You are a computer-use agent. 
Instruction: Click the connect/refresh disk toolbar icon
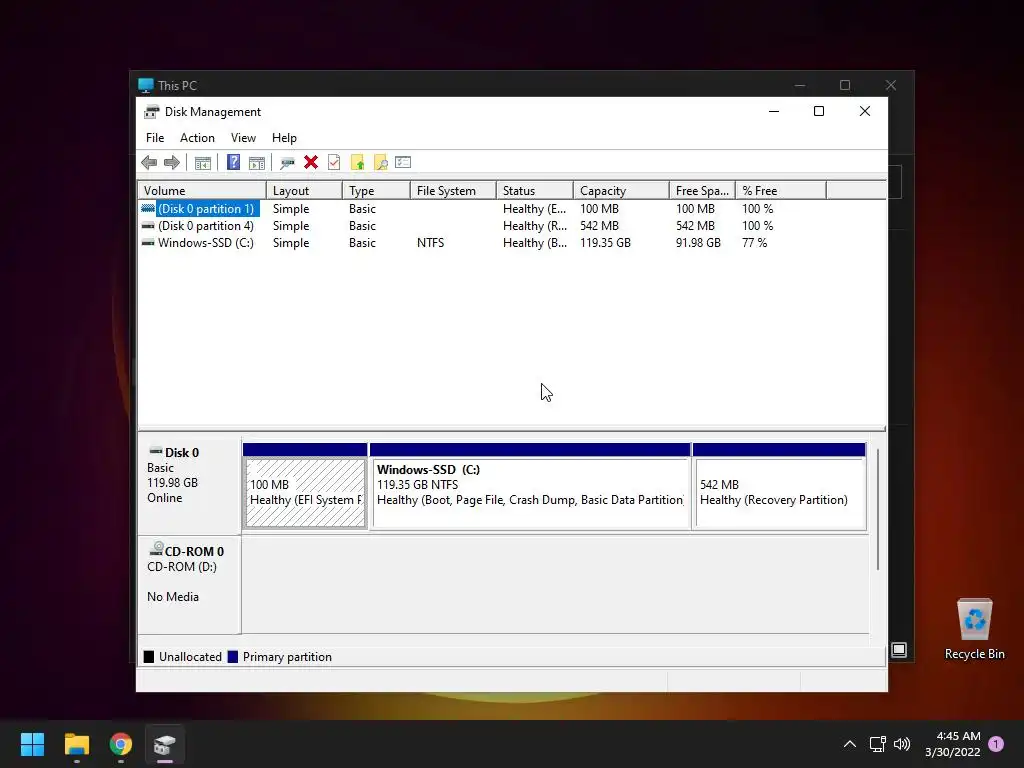287,163
